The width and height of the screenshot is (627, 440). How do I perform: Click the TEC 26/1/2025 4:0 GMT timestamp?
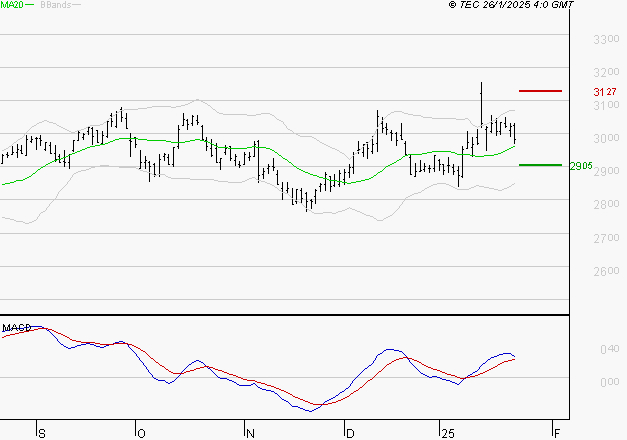[511, 5]
